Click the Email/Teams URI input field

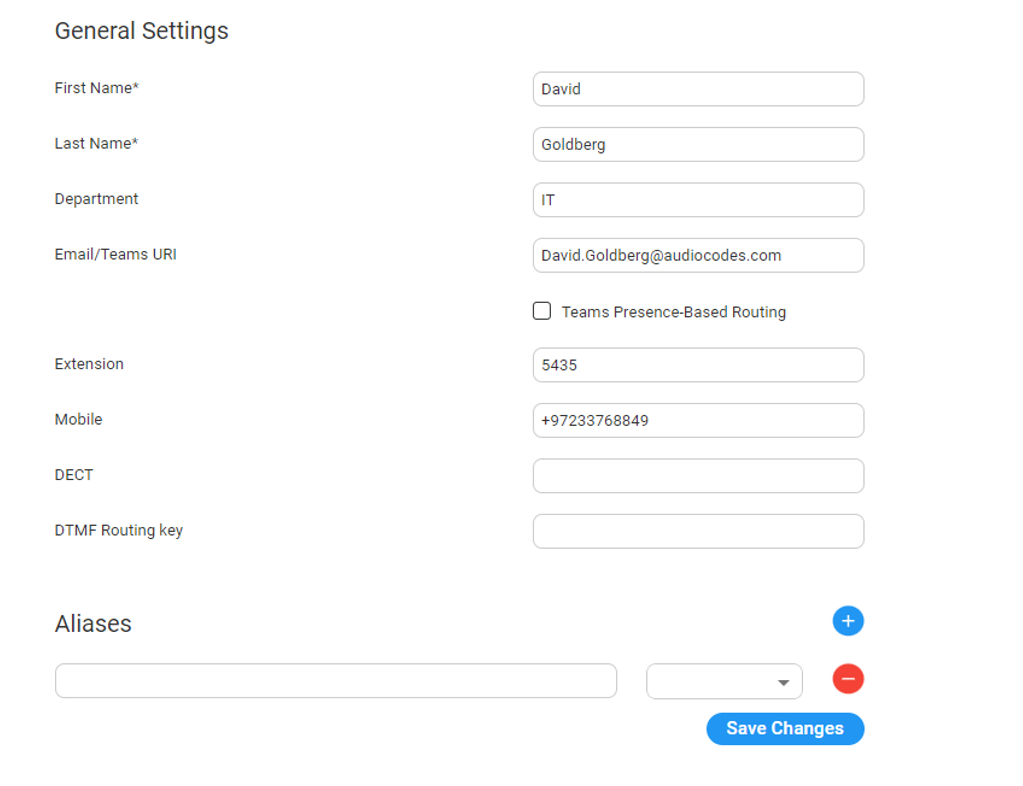pos(698,255)
